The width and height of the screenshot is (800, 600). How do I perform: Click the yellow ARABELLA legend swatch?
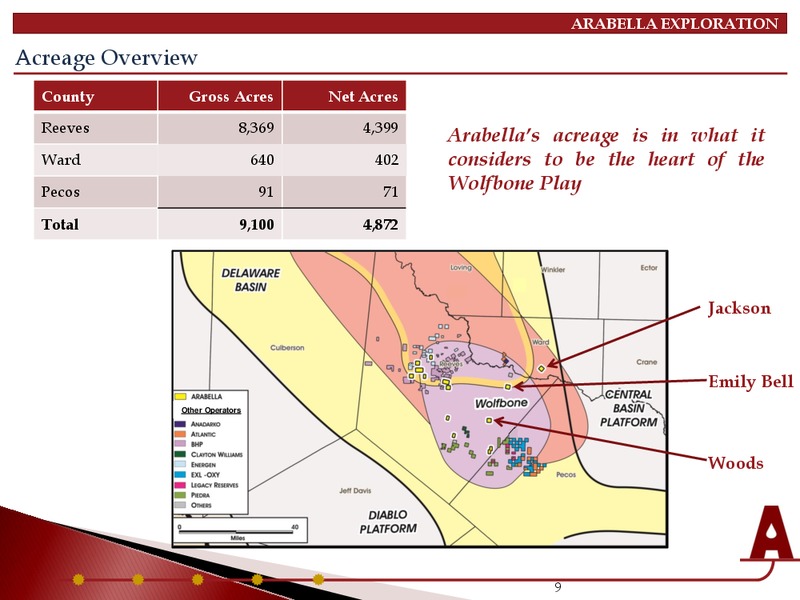pyautogui.click(x=180, y=396)
